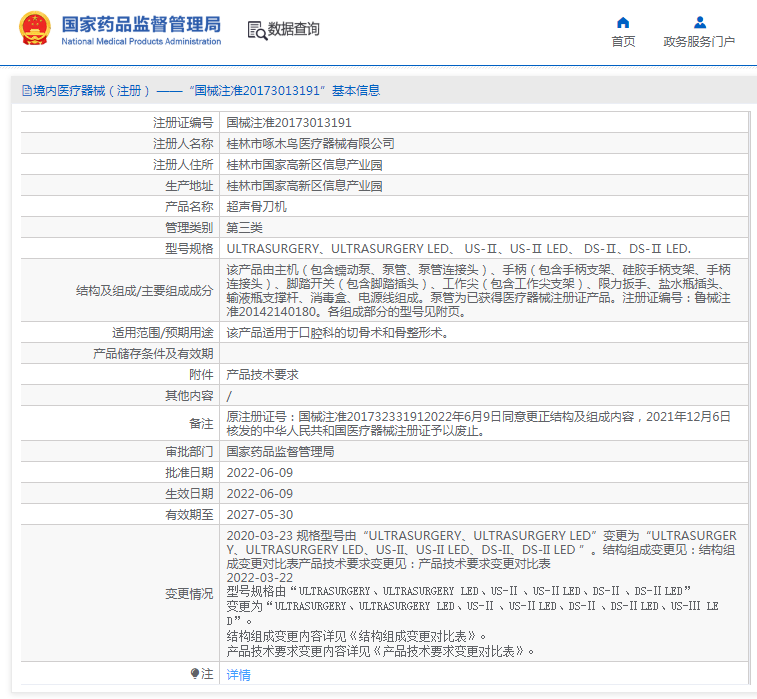
Task: Go to 首页 text link
Action: coord(623,42)
